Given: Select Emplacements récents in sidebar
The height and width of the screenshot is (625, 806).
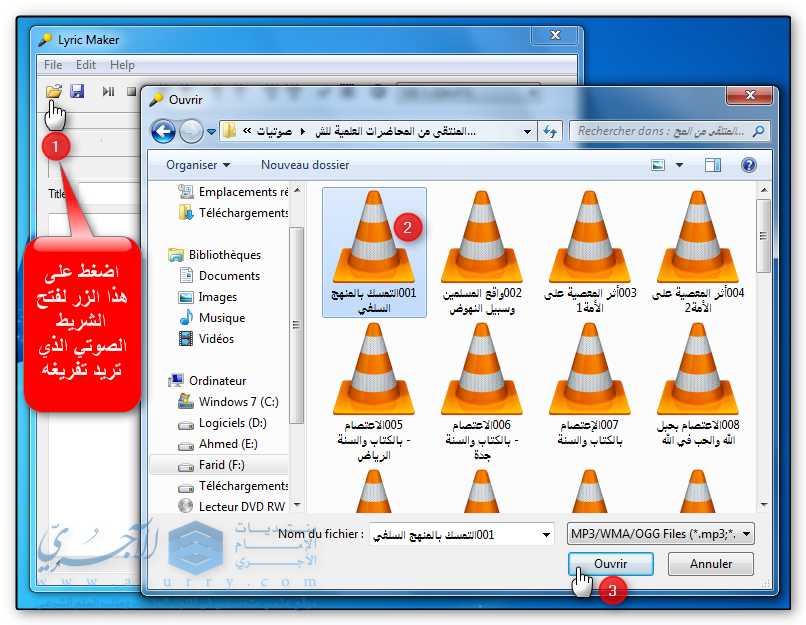Looking at the screenshot, I should point(233,192).
